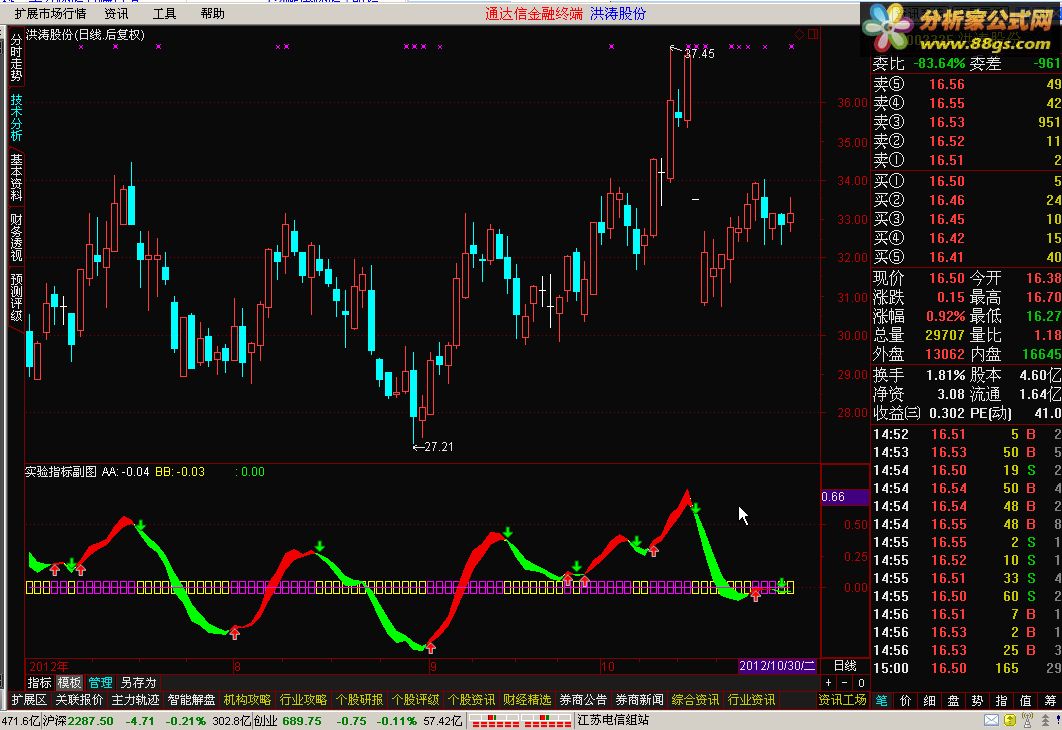The height and width of the screenshot is (730, 1062).
Task: Click the 洪涛股份(日线.后复权) chart title
Action: click(x=85, y=35)
